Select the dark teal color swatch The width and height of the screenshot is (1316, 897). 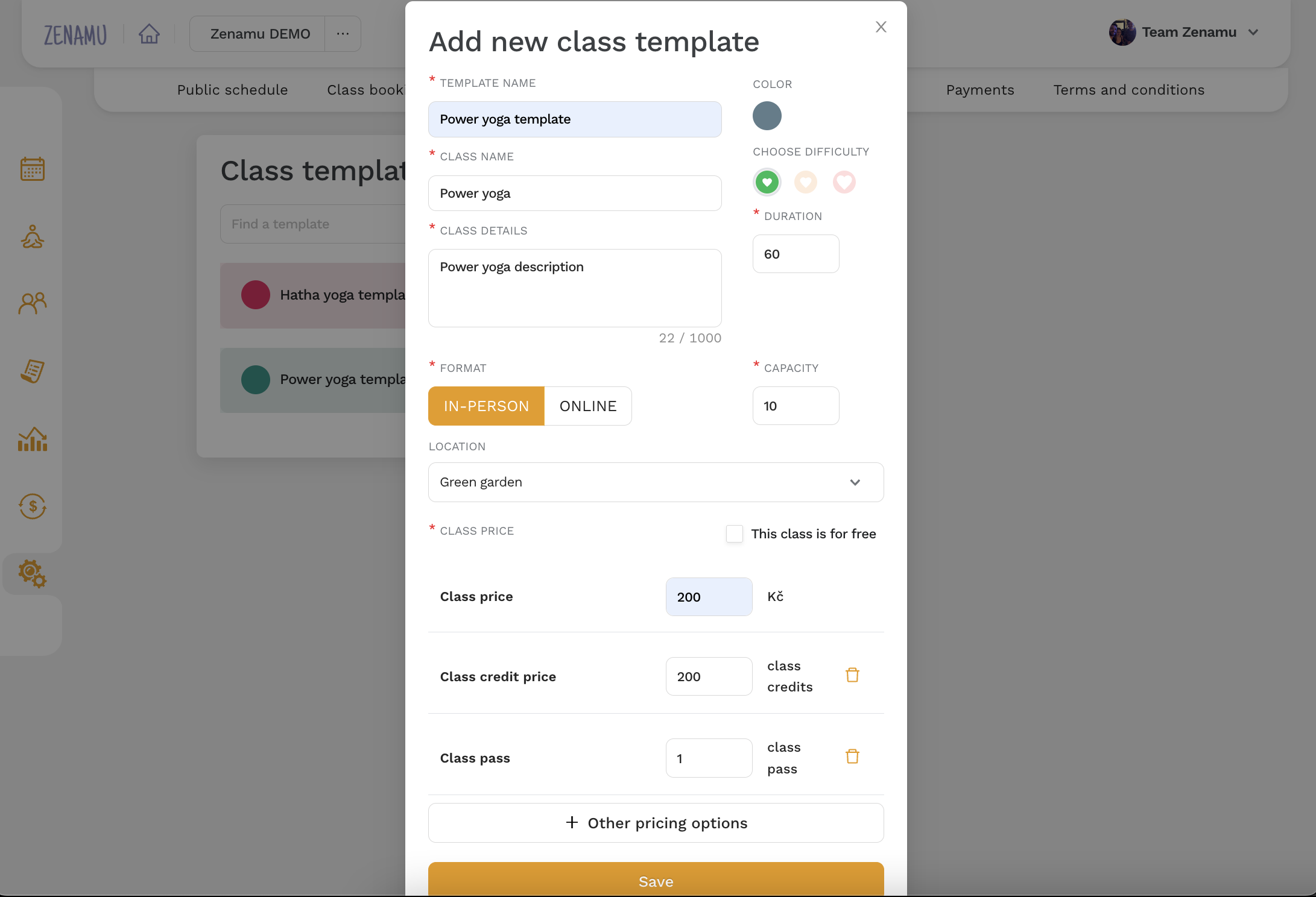[767, 115]
